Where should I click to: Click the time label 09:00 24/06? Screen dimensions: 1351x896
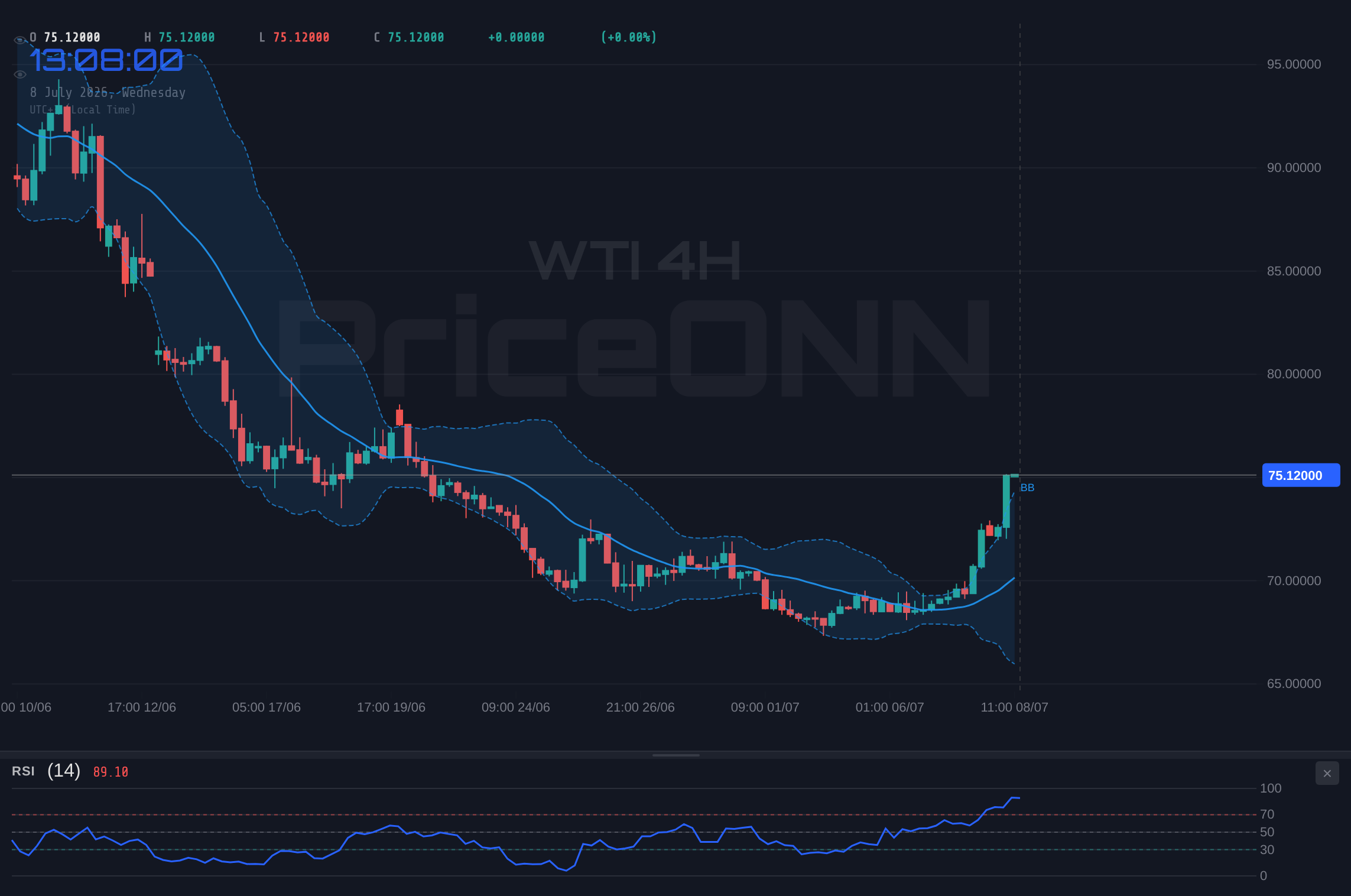[516, 707]
